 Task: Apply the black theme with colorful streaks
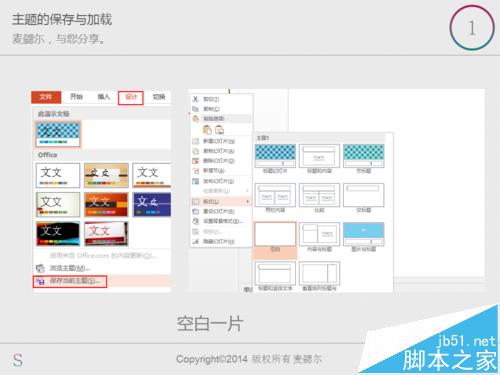[58, 233]
